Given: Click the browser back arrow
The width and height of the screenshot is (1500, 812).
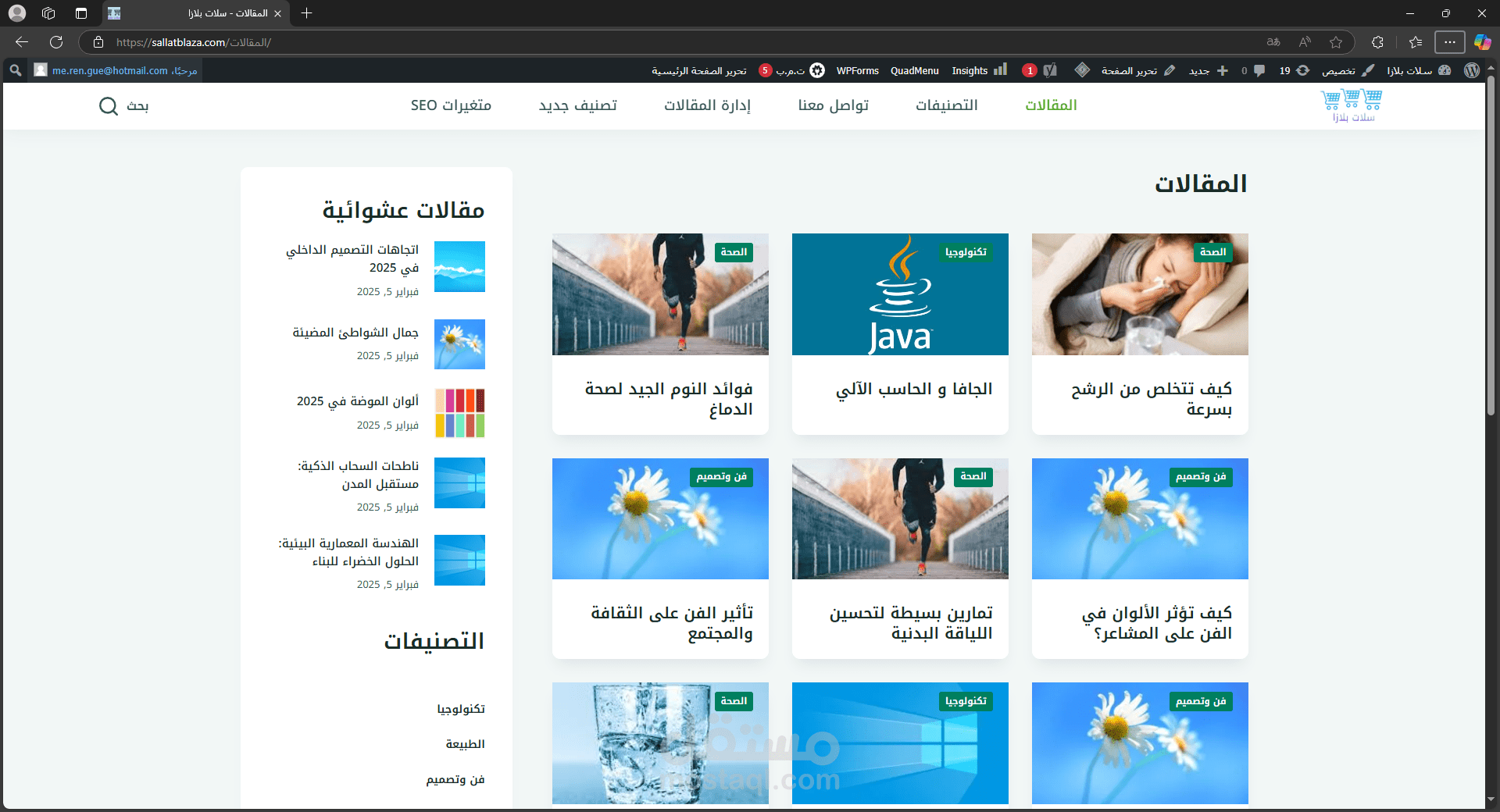Looking at the screenshot, I should [22, 42].
